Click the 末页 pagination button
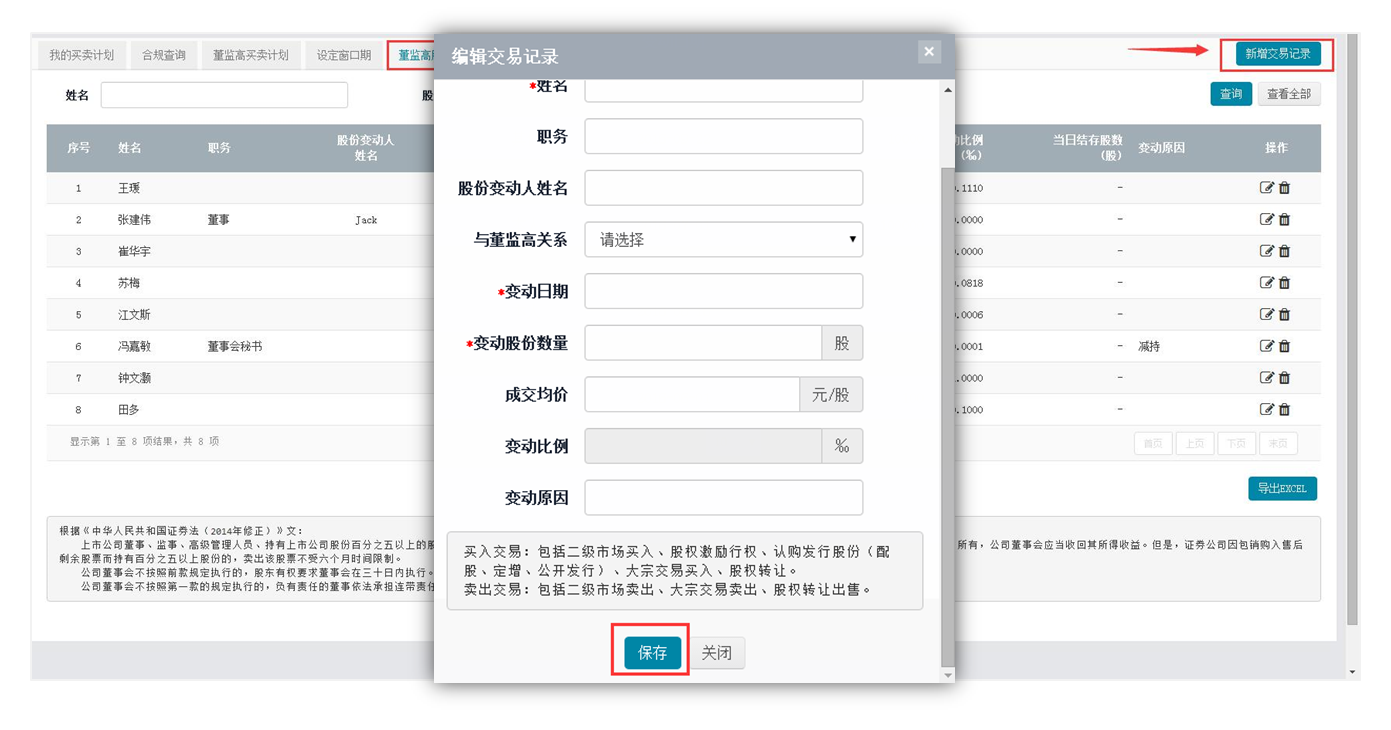This screenshot has height=730, width=1391. click(1279, 443)
